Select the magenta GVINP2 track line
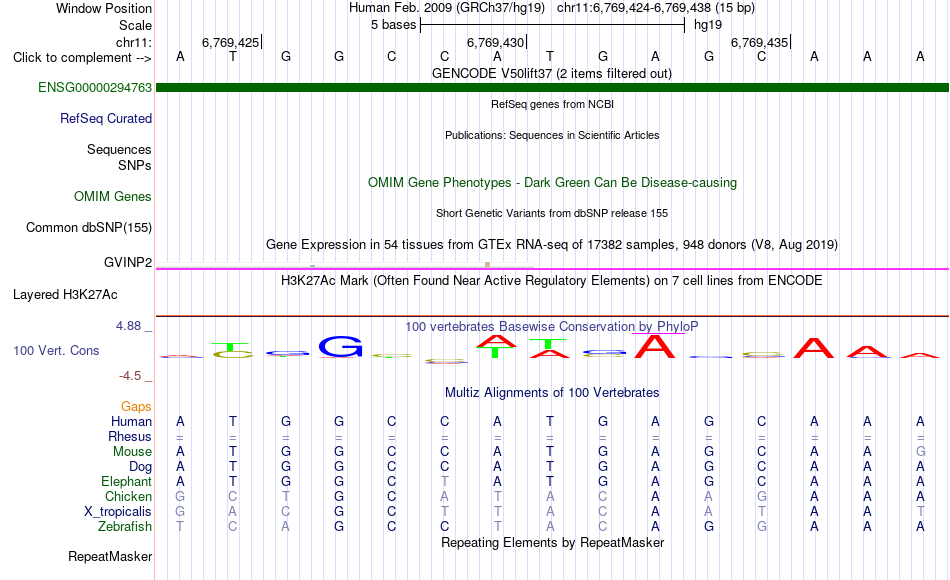The height and width of the screenshot is (580, 950). pyautogui.click(x=552, y=268)
